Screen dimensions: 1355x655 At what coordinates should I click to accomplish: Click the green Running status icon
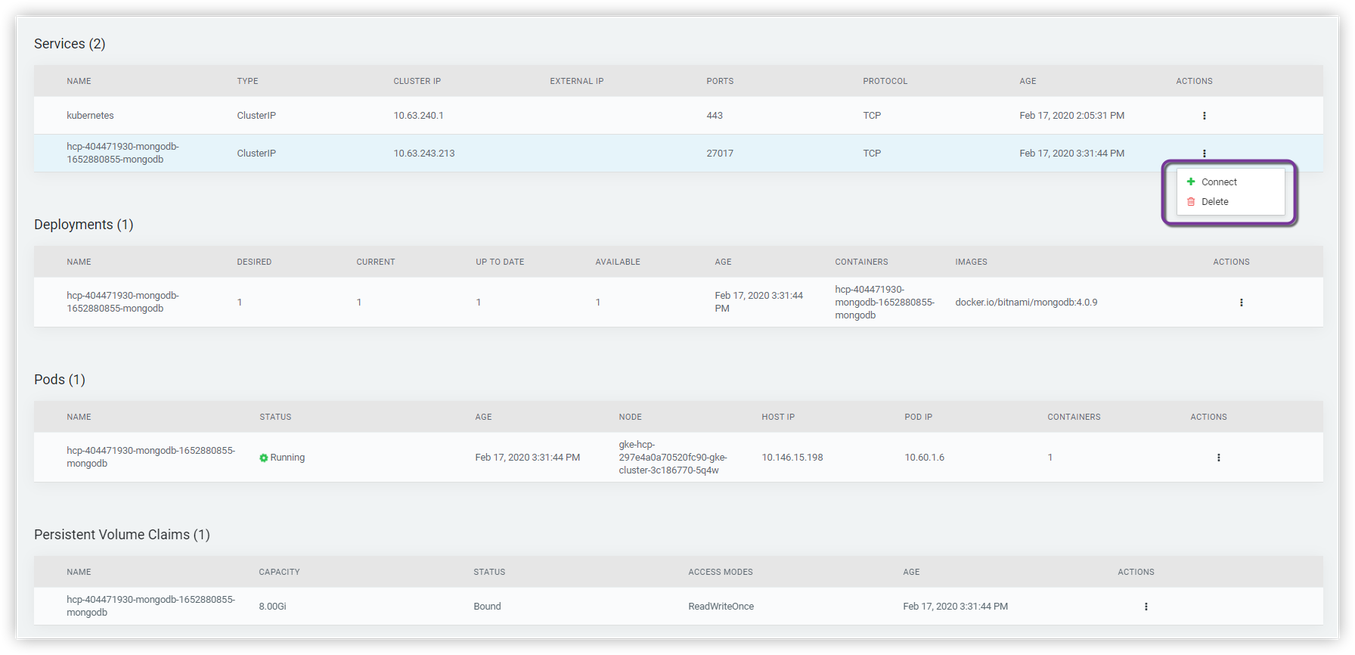pyautogui.click(x=264, y=458)
